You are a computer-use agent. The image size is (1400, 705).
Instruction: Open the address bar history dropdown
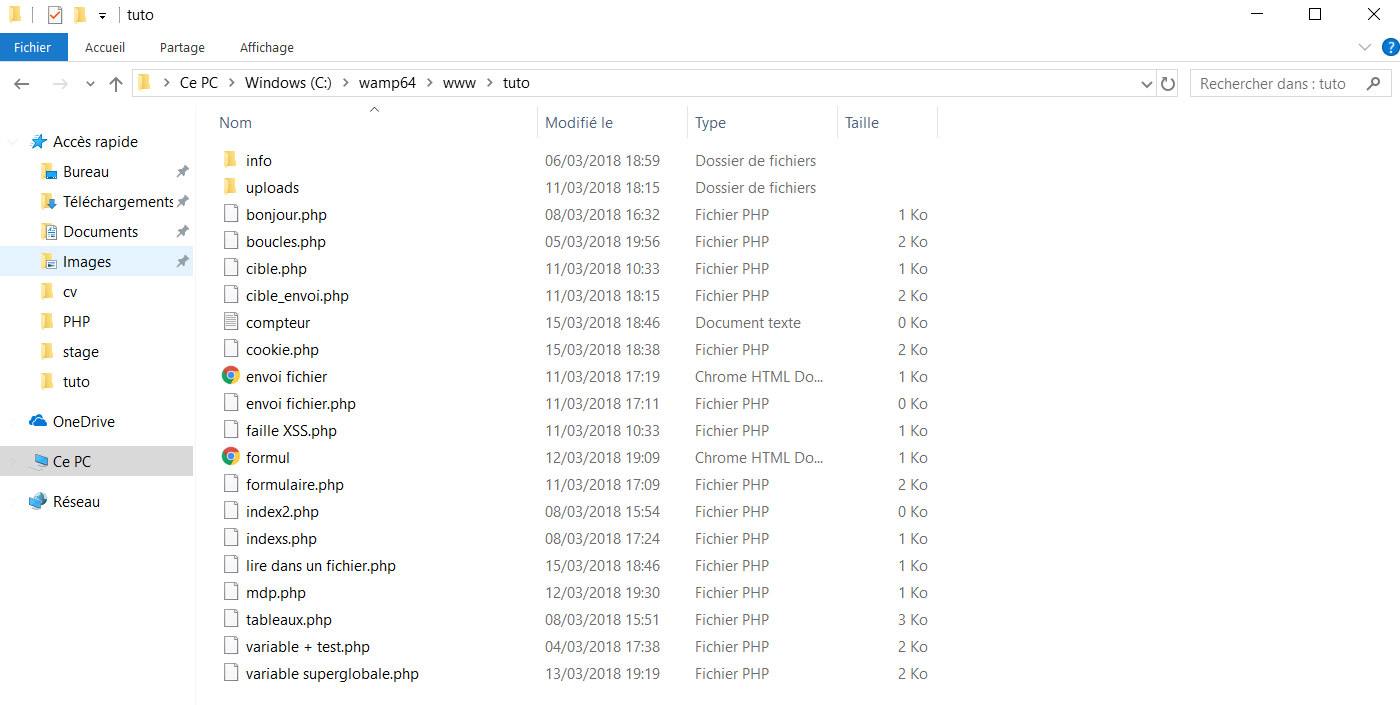point(1146,84)
